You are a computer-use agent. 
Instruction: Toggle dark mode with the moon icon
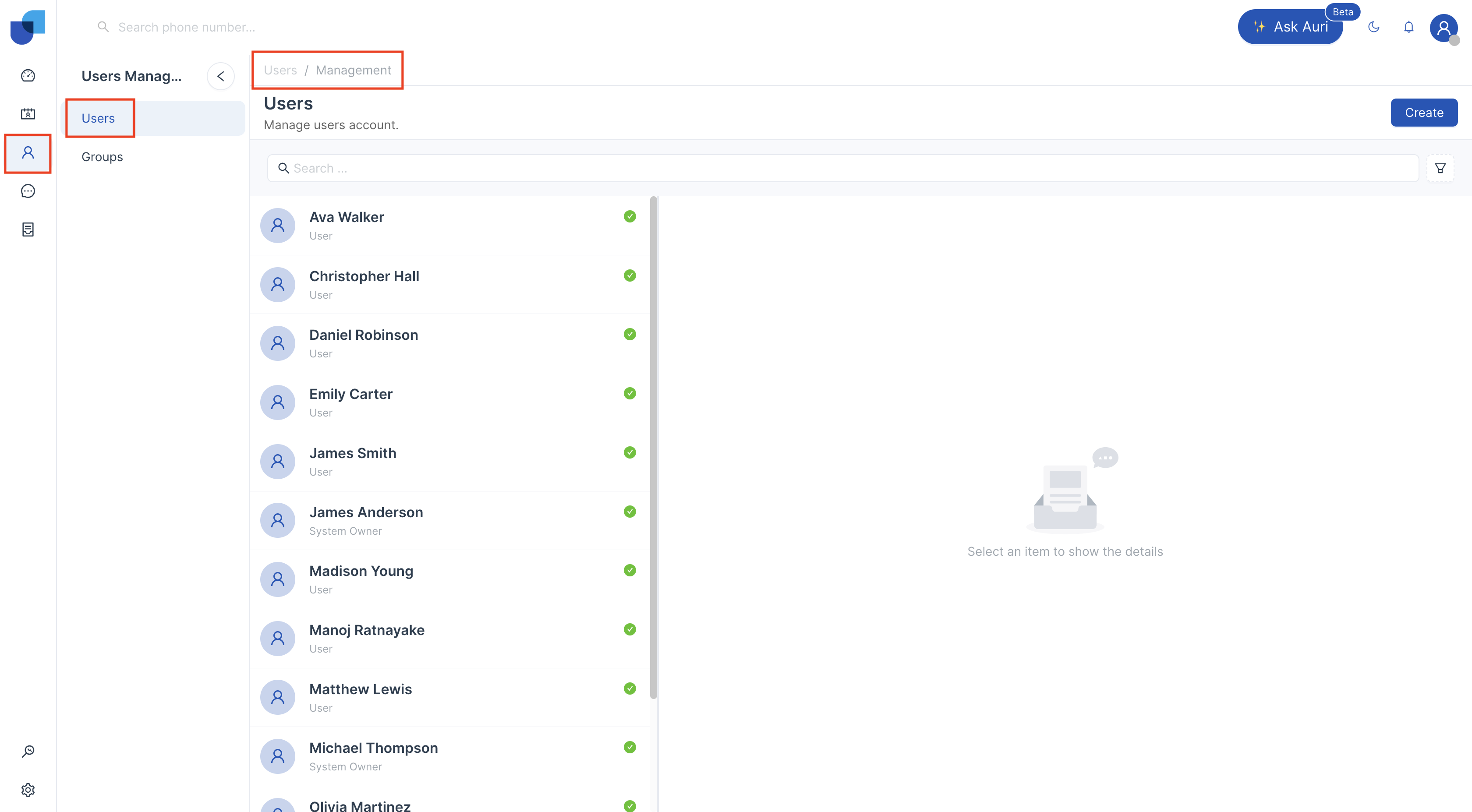[x=1374, y=27]
